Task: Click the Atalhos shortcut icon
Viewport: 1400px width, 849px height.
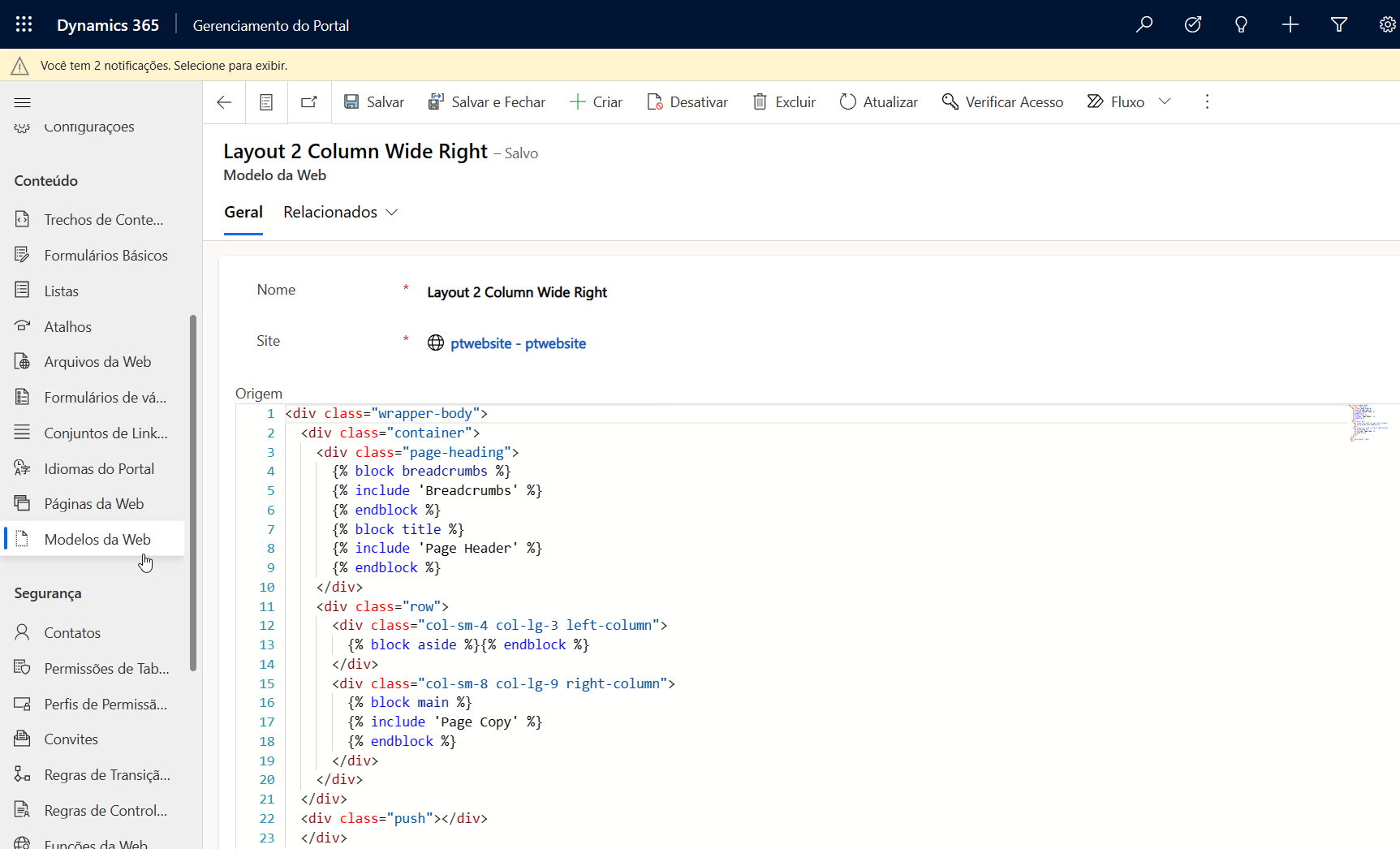Action: click(x=22, y=326)
